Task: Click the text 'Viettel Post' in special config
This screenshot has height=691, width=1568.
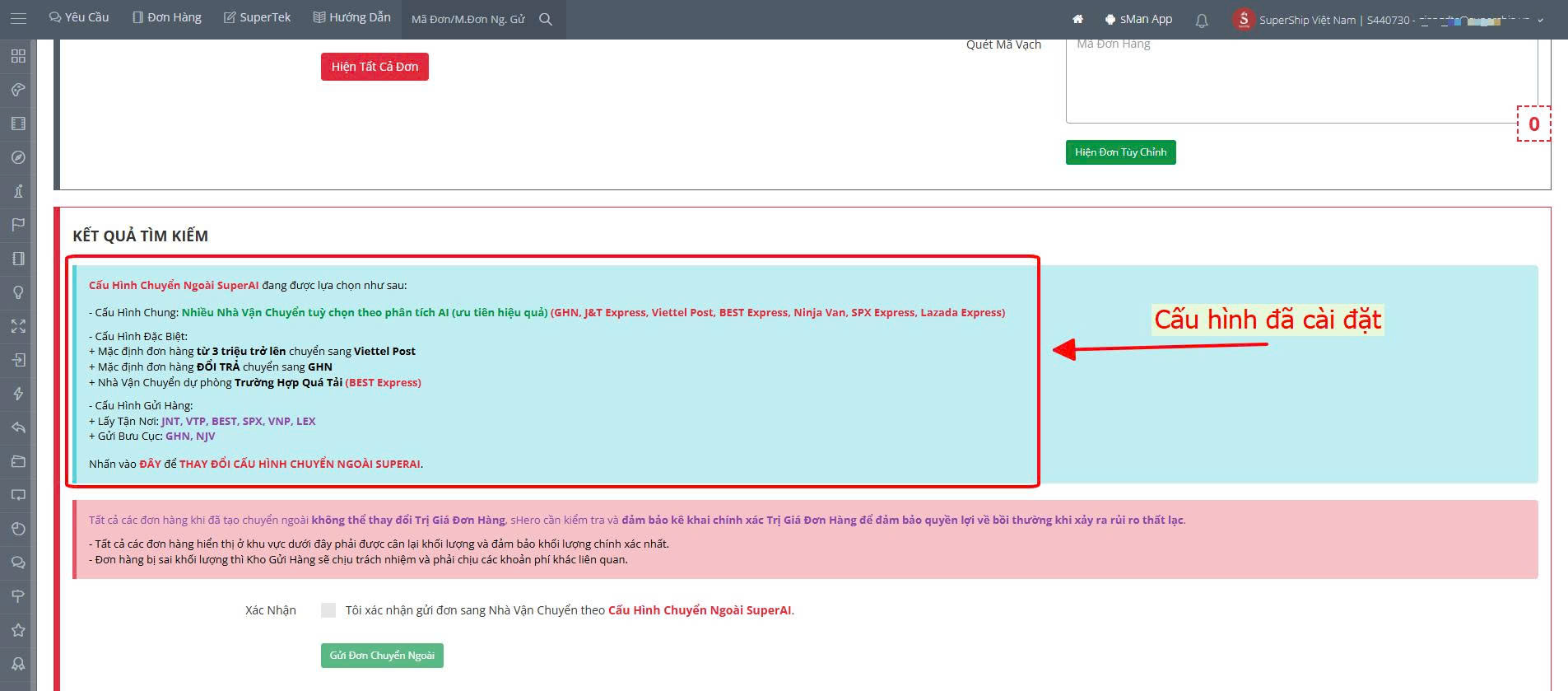Action: [384, 352]
